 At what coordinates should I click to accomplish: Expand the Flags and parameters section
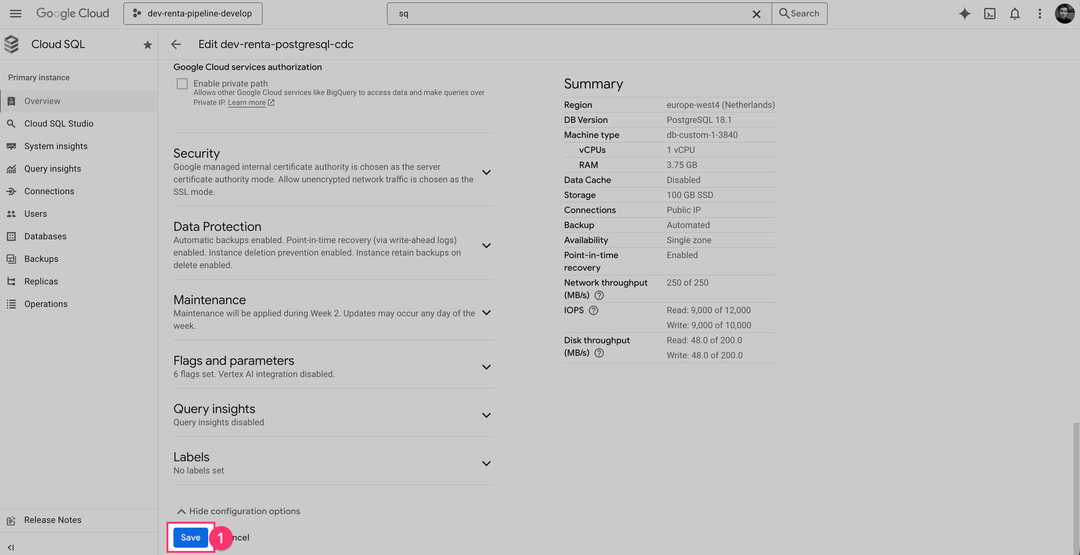tap(486, 367)
